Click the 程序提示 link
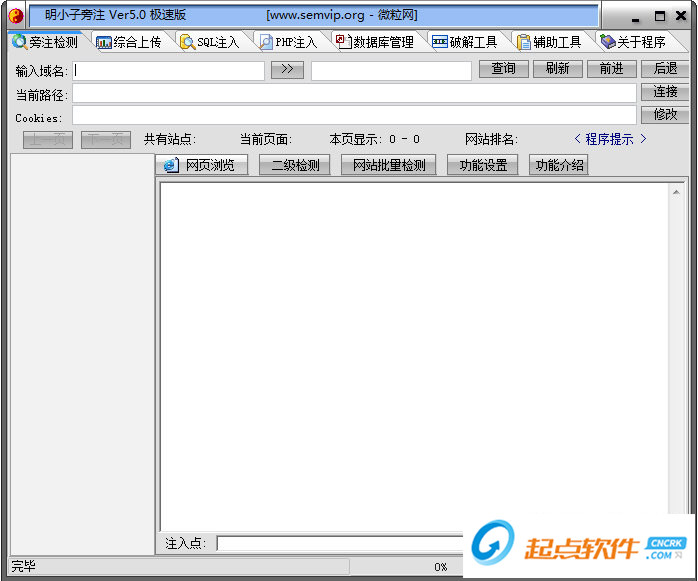 (609, 139)
